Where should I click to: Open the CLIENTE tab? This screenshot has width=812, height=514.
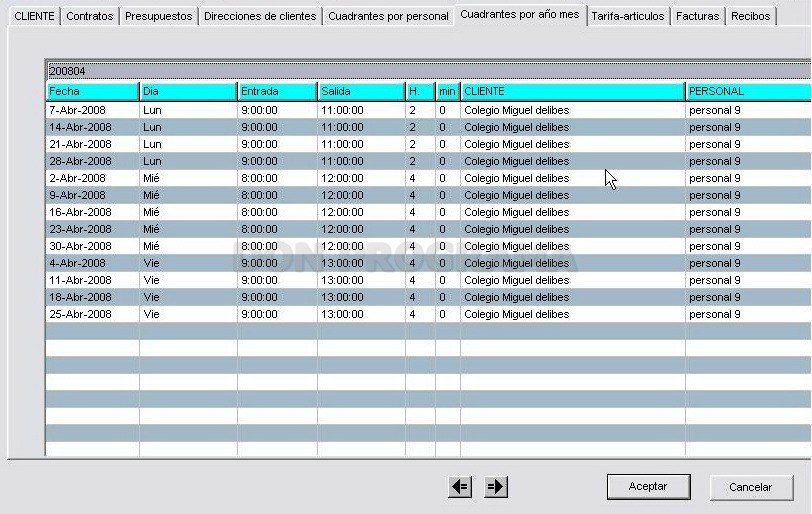click(34, 16)
